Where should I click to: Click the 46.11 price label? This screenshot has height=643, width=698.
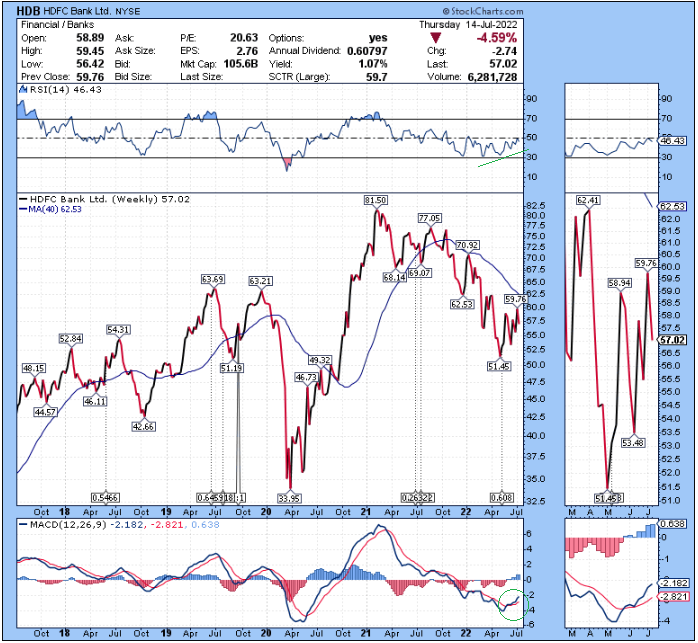pyautogui.click(x=95, y=401)
